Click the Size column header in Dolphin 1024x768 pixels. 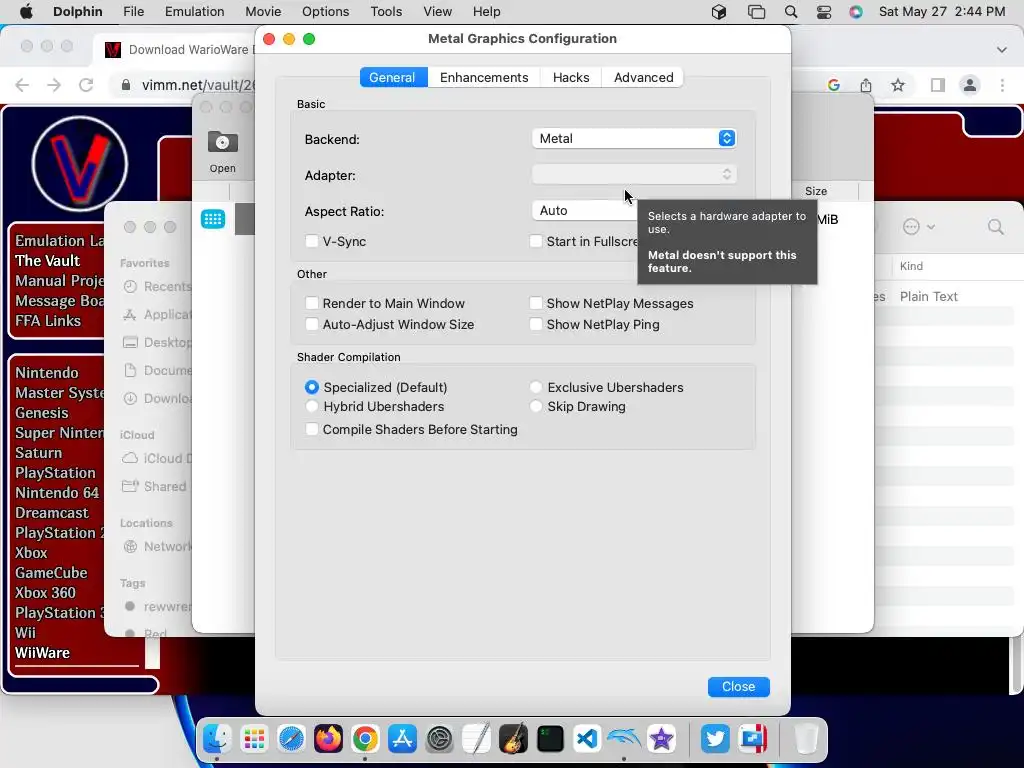[816, 191]
